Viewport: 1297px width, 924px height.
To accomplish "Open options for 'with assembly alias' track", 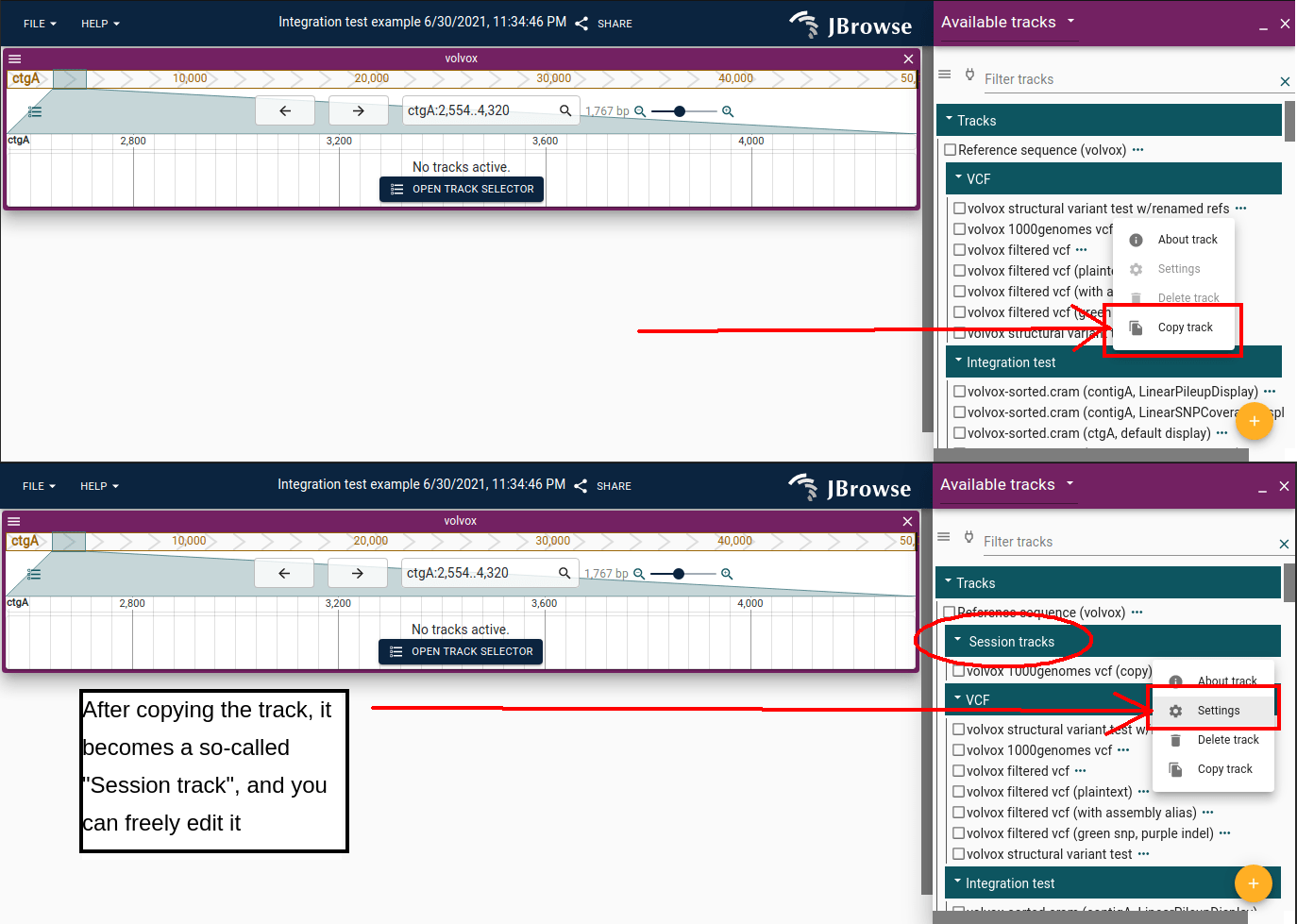I will coord(1207,813).
